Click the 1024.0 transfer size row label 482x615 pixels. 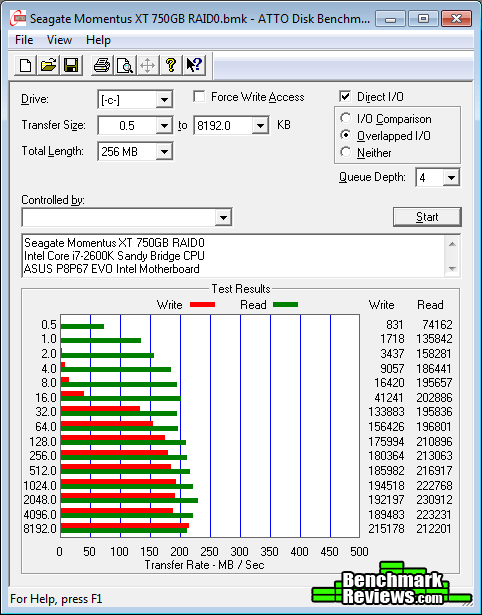pyautogui.click(x=40, y=486)
